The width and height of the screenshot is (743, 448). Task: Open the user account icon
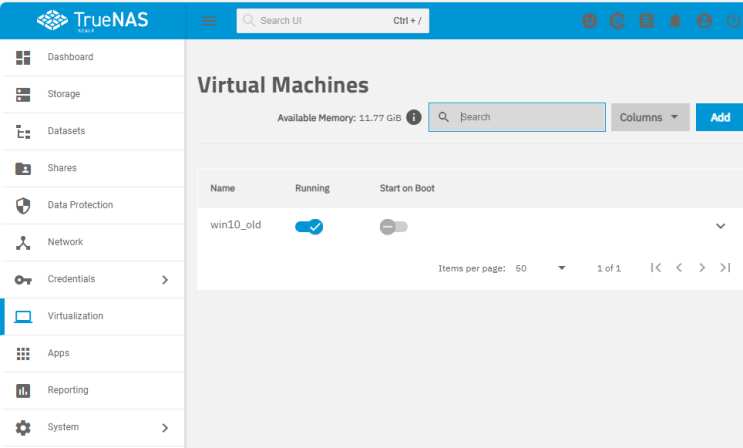[x=704, y=21]
